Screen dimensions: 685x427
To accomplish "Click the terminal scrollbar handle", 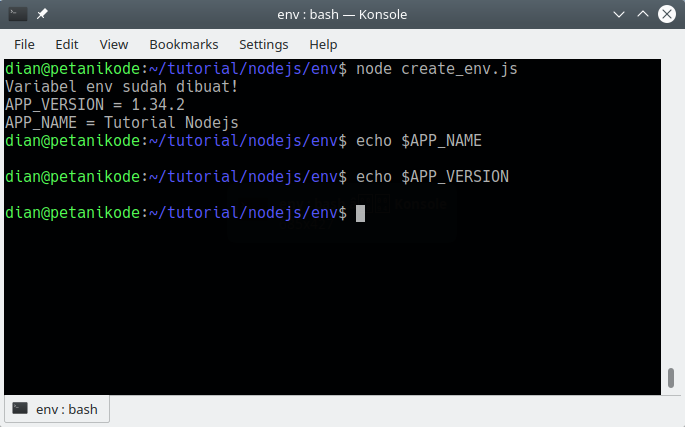I will tap(670, 380).
